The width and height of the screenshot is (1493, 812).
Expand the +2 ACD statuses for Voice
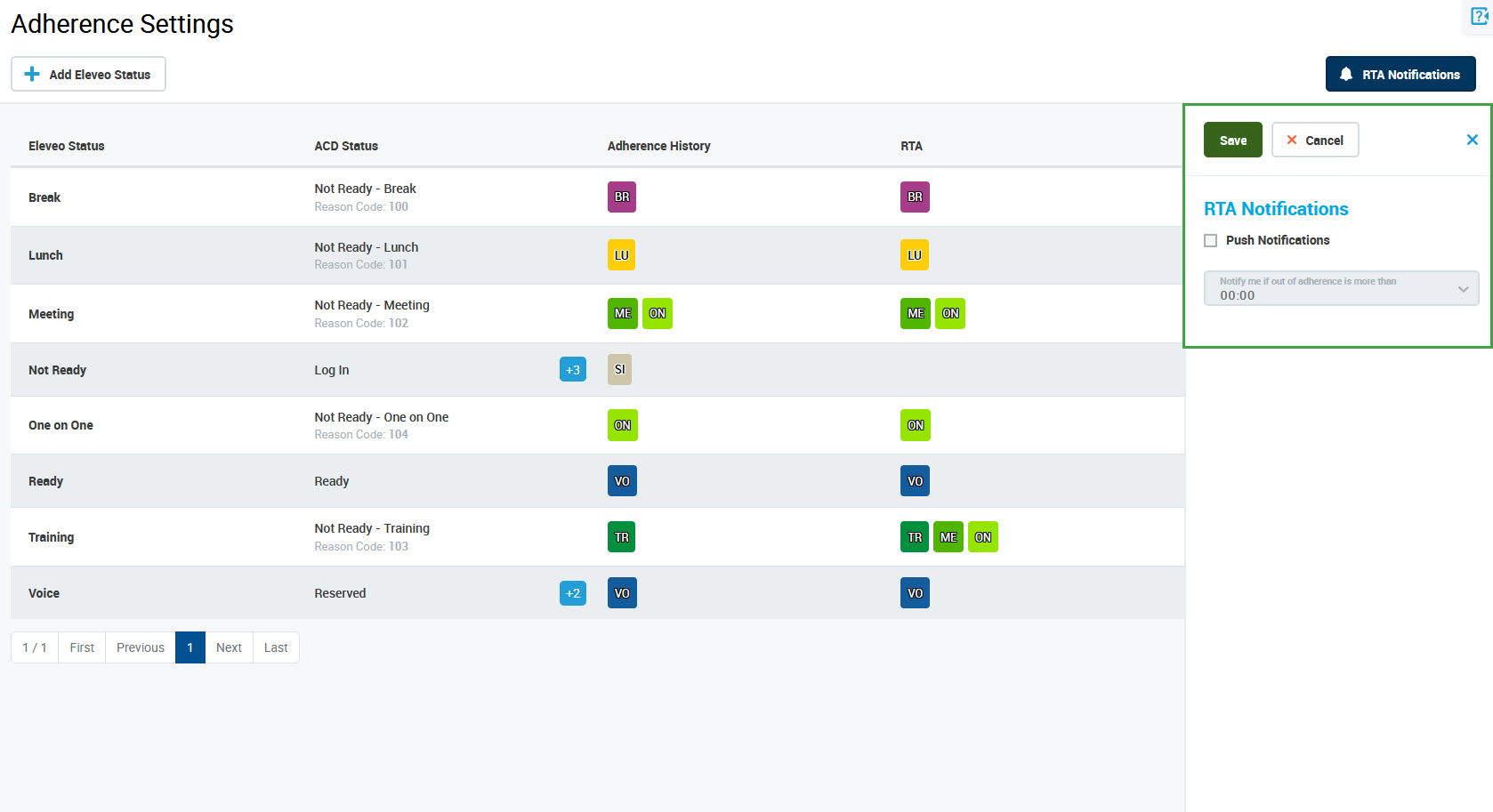tap(572, 593)
